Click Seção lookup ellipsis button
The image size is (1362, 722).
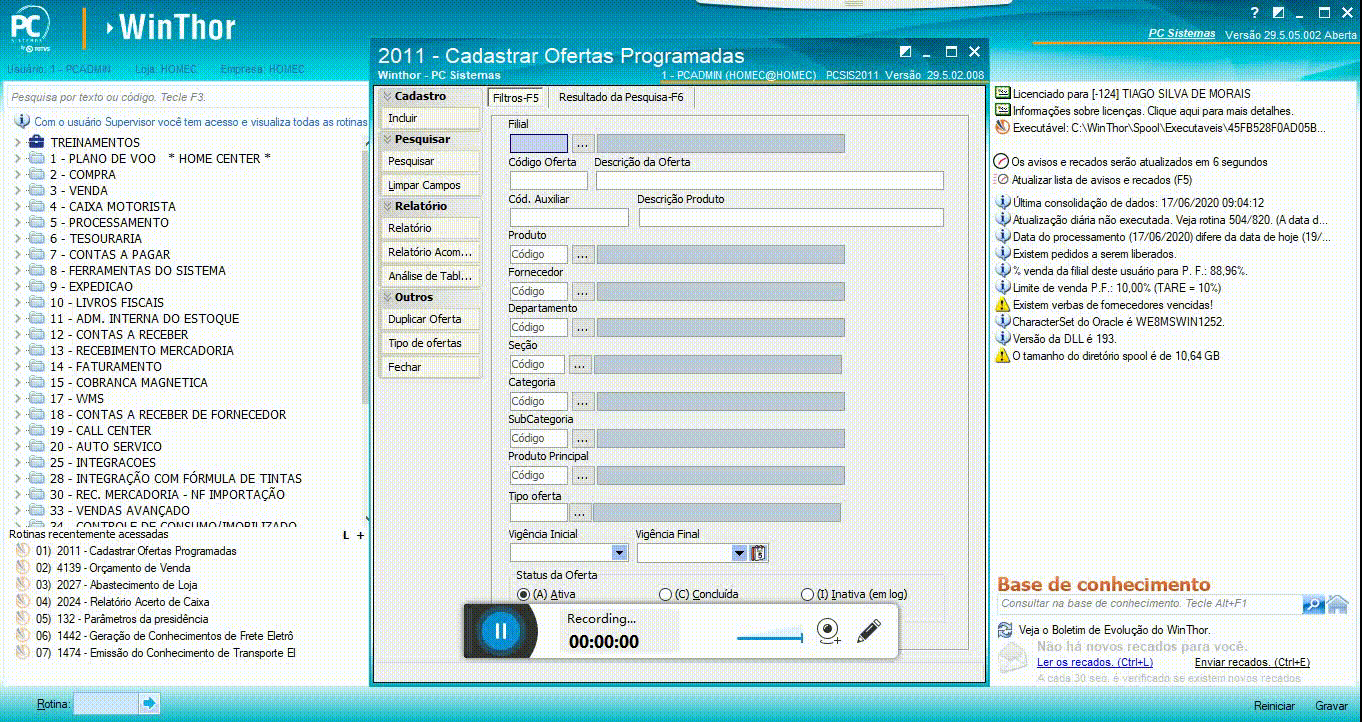click(580, 364)
